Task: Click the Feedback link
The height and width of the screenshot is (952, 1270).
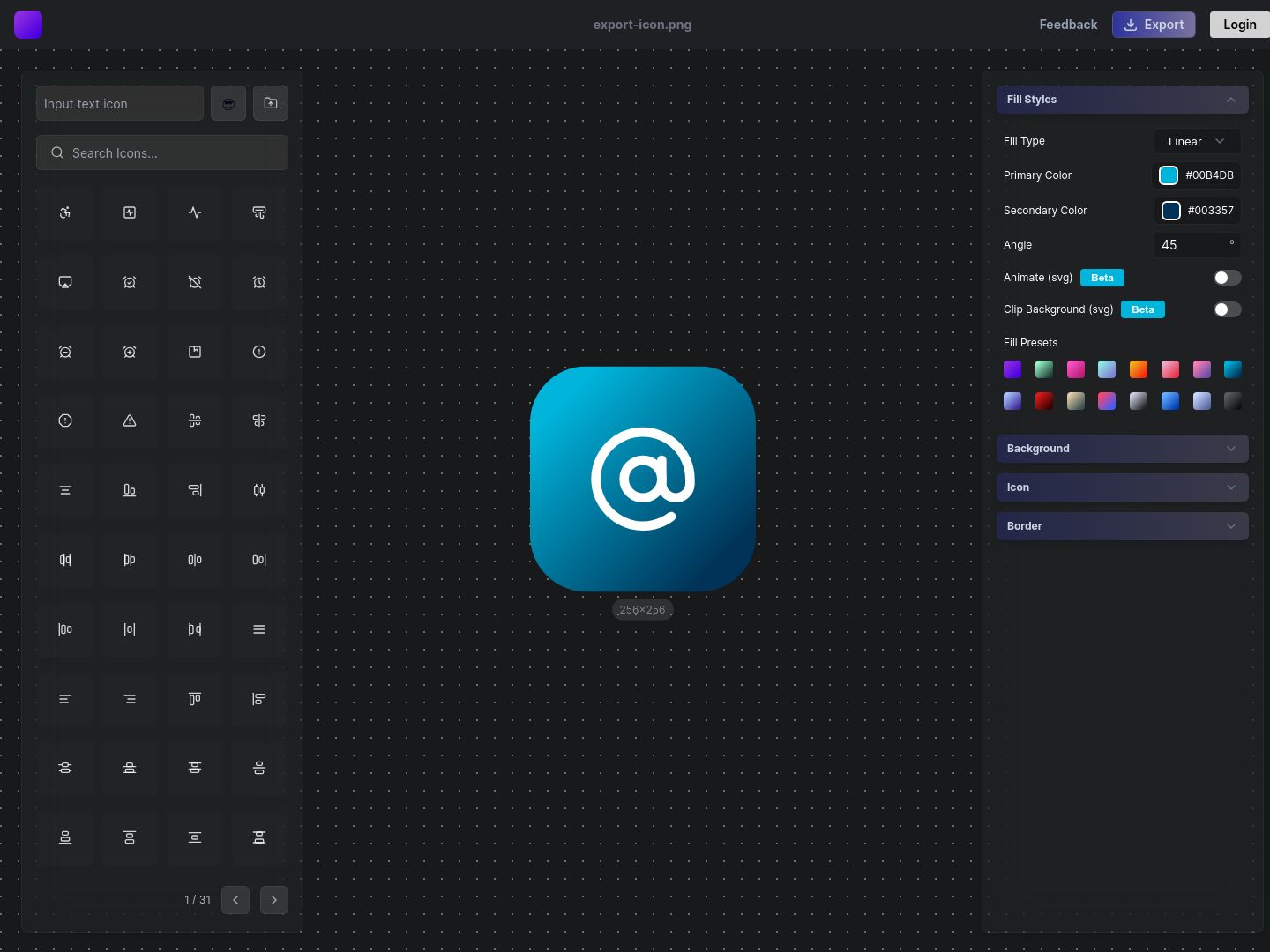Action: click(1068, 25)
